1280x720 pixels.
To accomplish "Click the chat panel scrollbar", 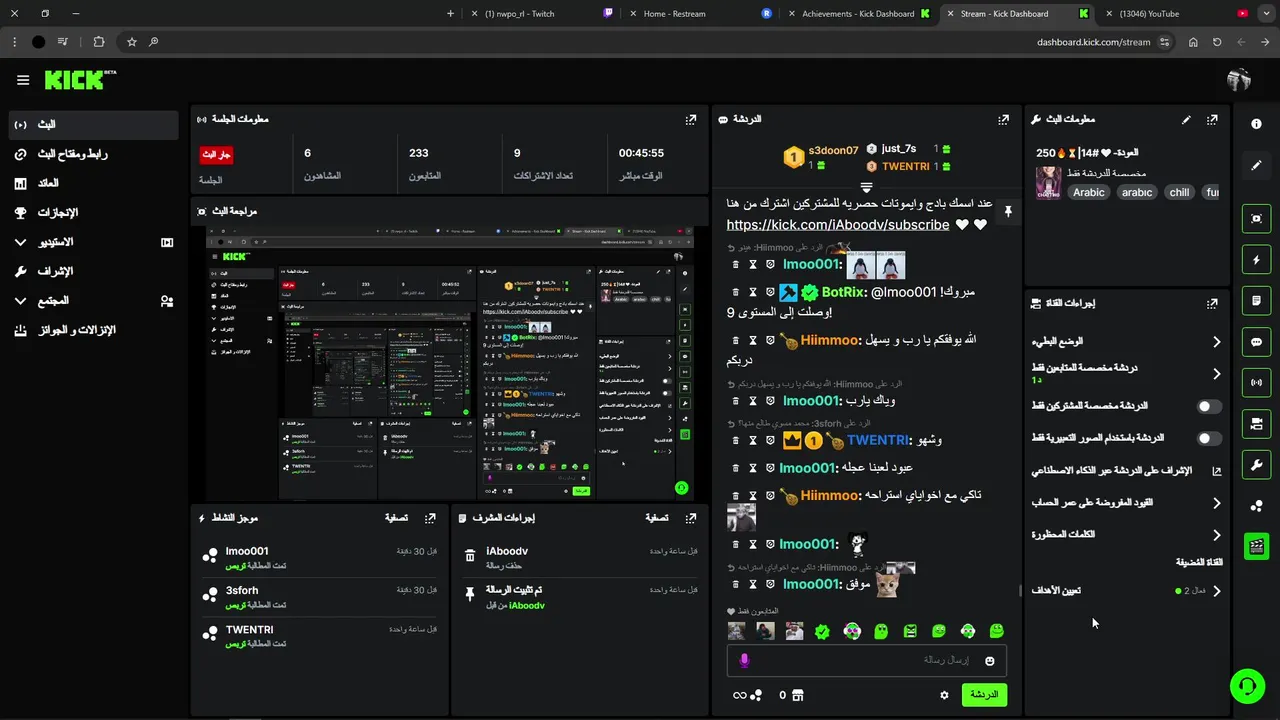I will pyautogui.click(x=1019, y=590).
